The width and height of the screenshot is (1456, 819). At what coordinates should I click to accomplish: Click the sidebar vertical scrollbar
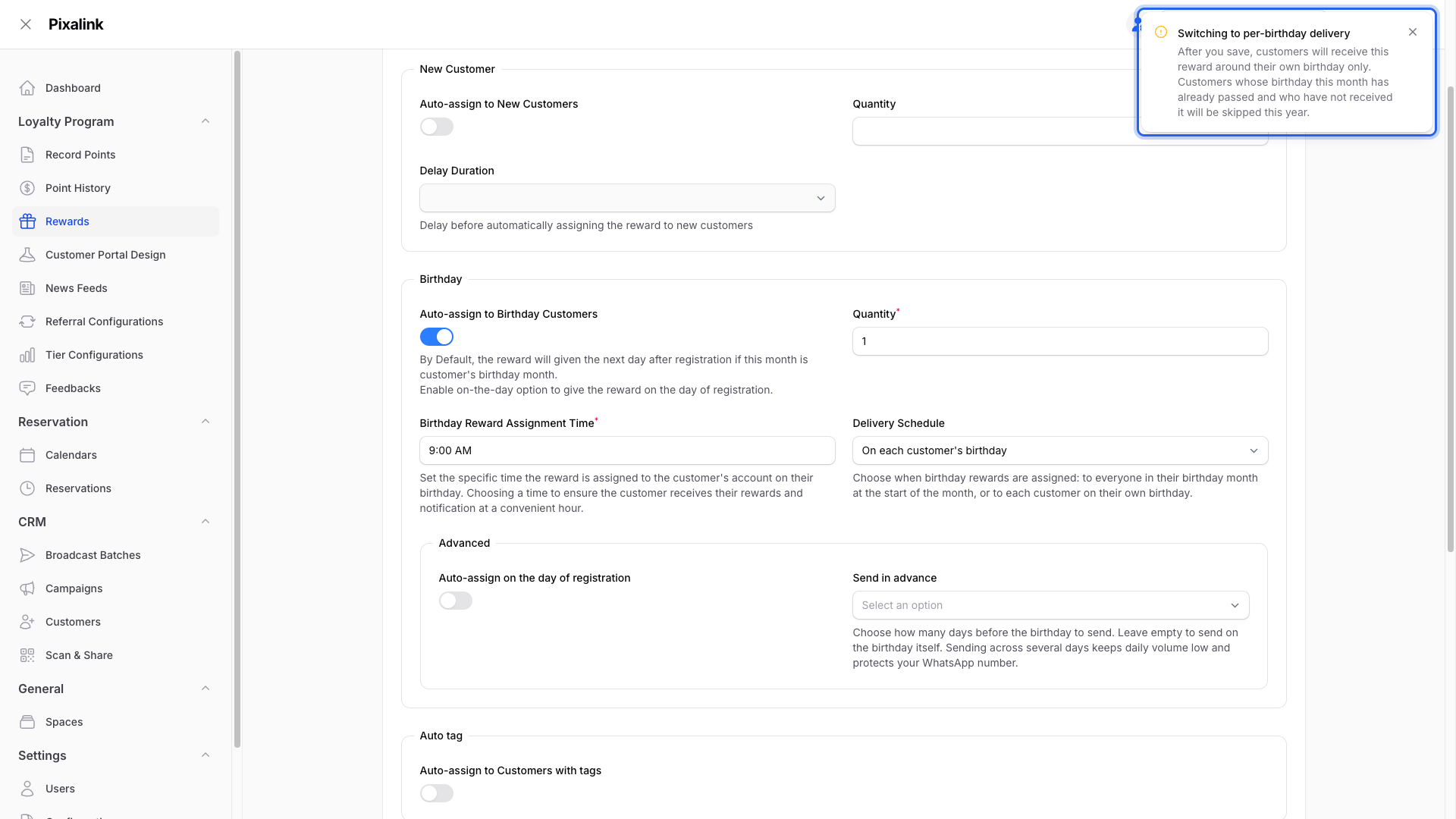click(x=237, y=399)
